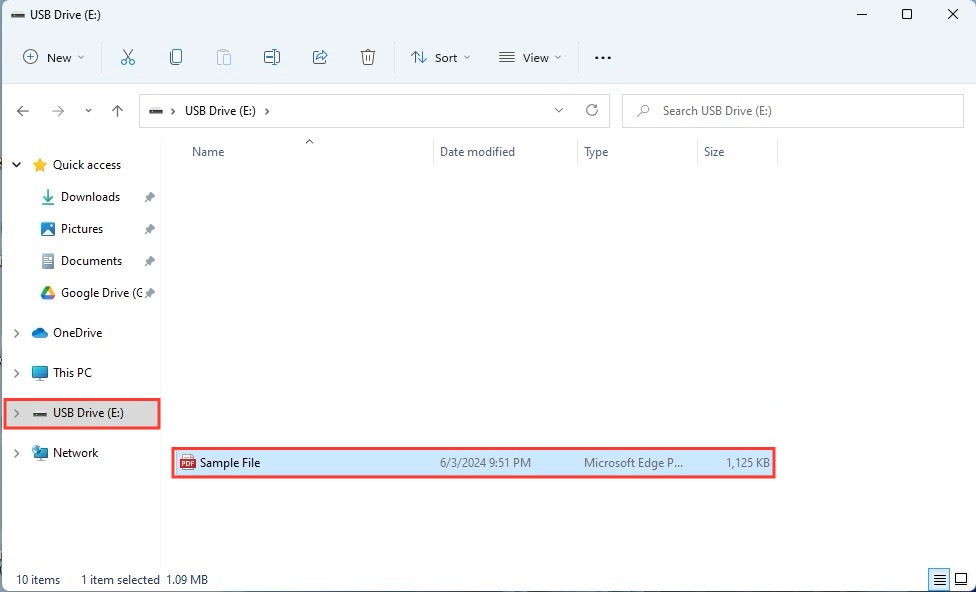Expand the OneDrive tree node

17,333
